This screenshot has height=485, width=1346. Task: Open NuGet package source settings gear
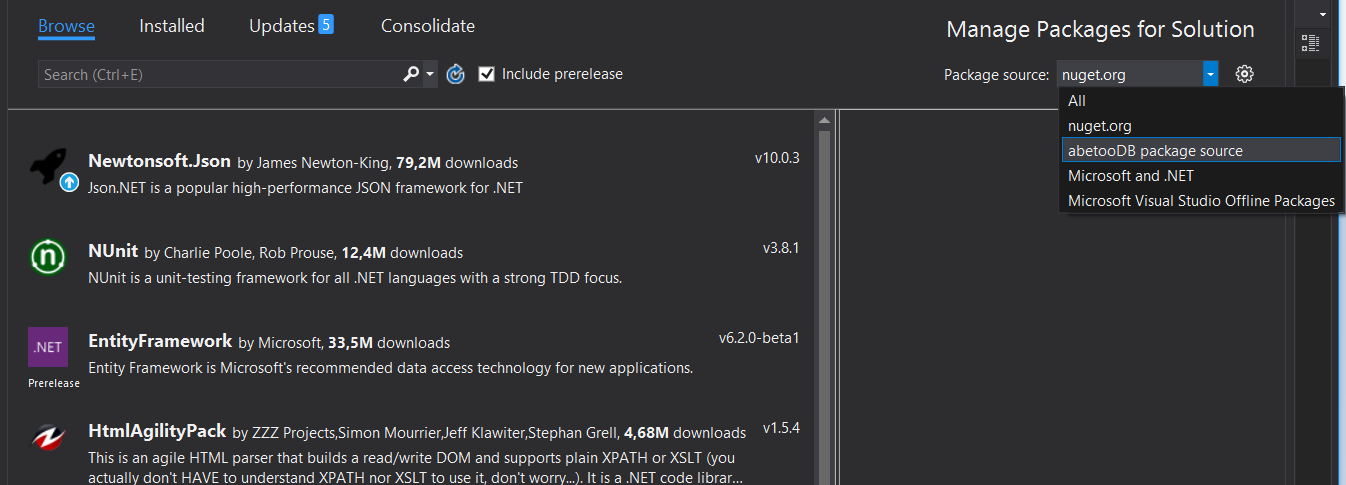click(1244, 74)
